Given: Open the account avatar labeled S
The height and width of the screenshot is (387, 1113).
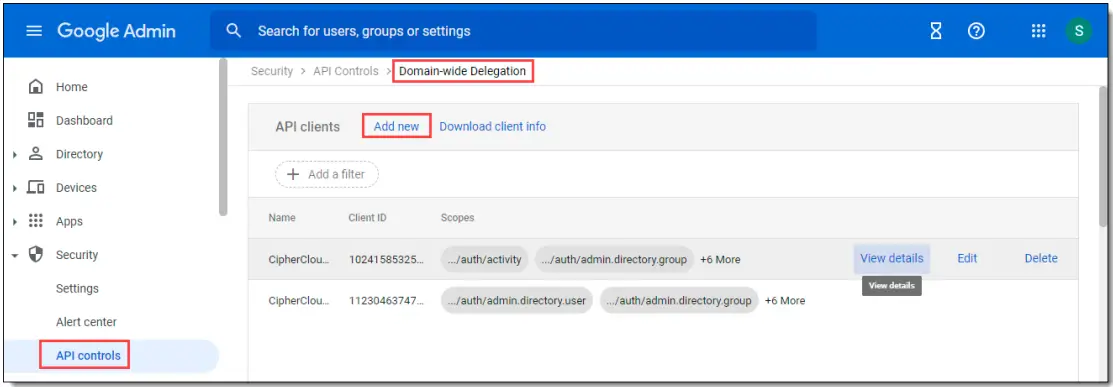Looking at the screenshot, I should coord(1078,31).
